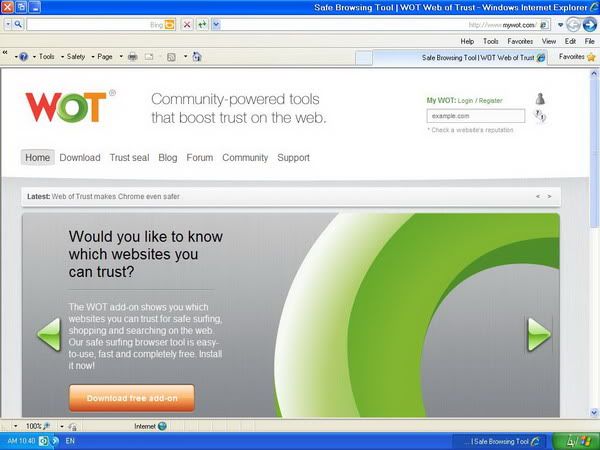Click the scroll down arrow

pos(594,412)
